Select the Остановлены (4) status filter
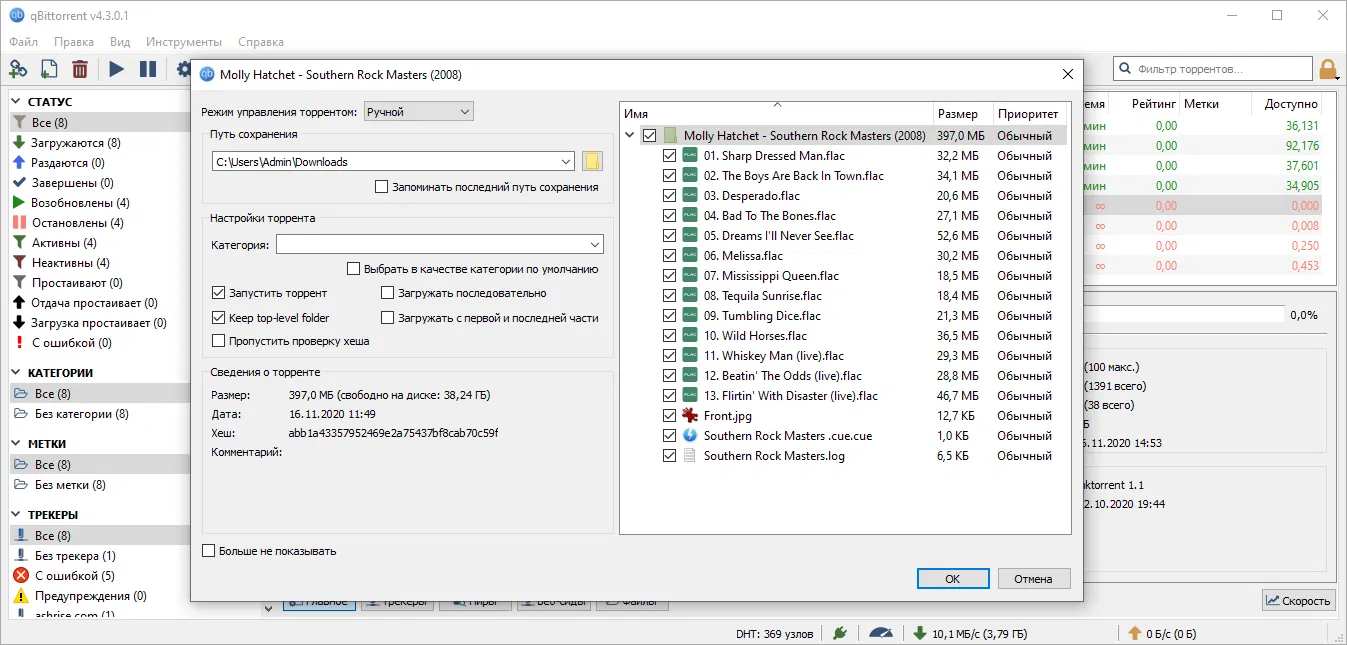The height and width of the screenshot is (645, 1347). click(77, 223)
